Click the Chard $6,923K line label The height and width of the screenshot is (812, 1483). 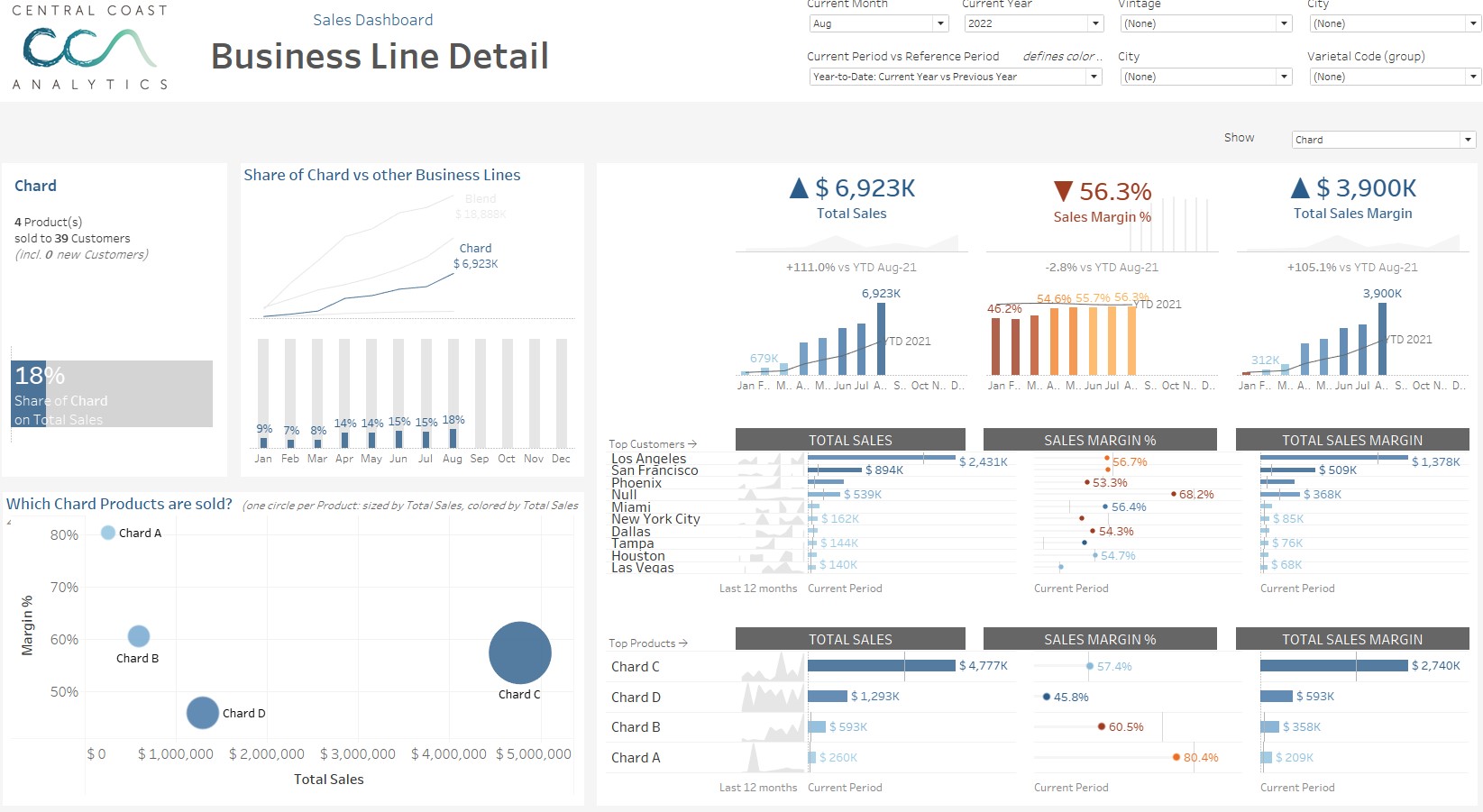click(x=475, y=256)
